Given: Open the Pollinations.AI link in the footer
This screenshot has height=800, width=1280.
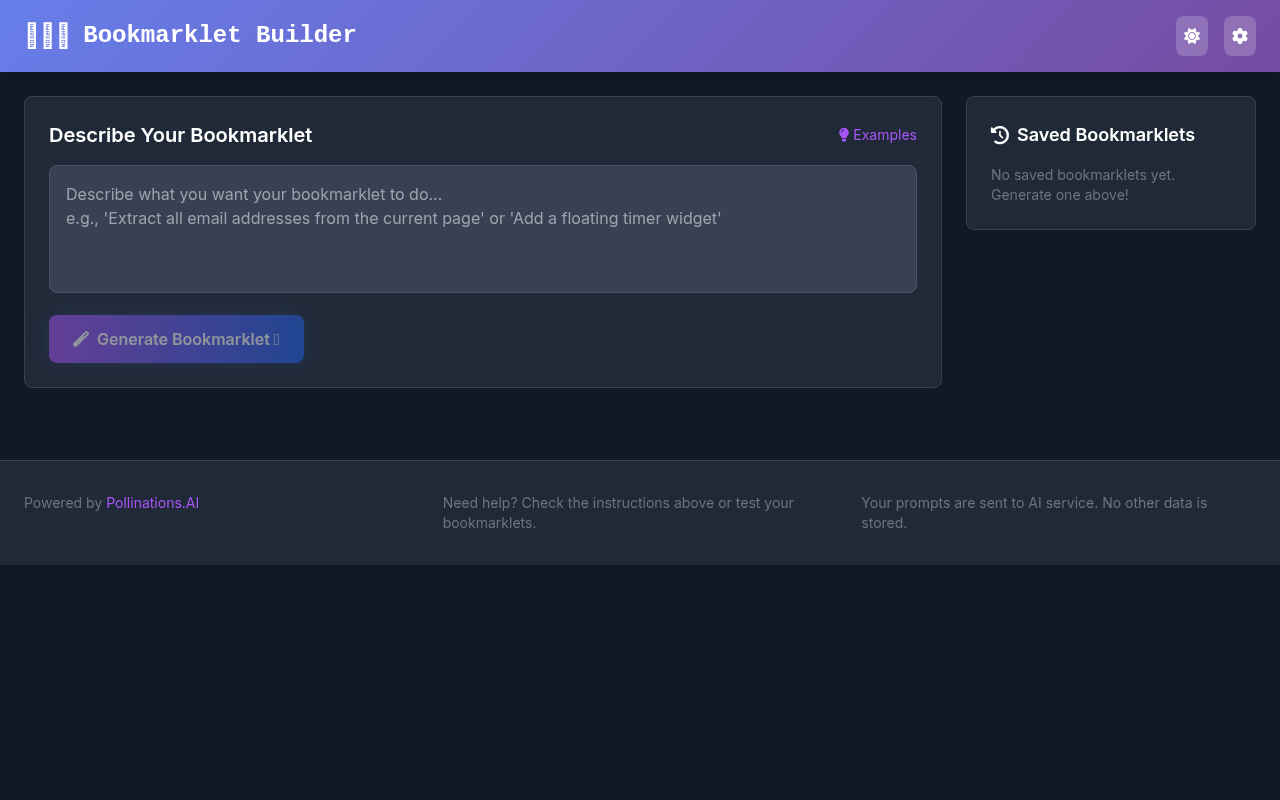Looking at the screenshot, I should [152, 503].
